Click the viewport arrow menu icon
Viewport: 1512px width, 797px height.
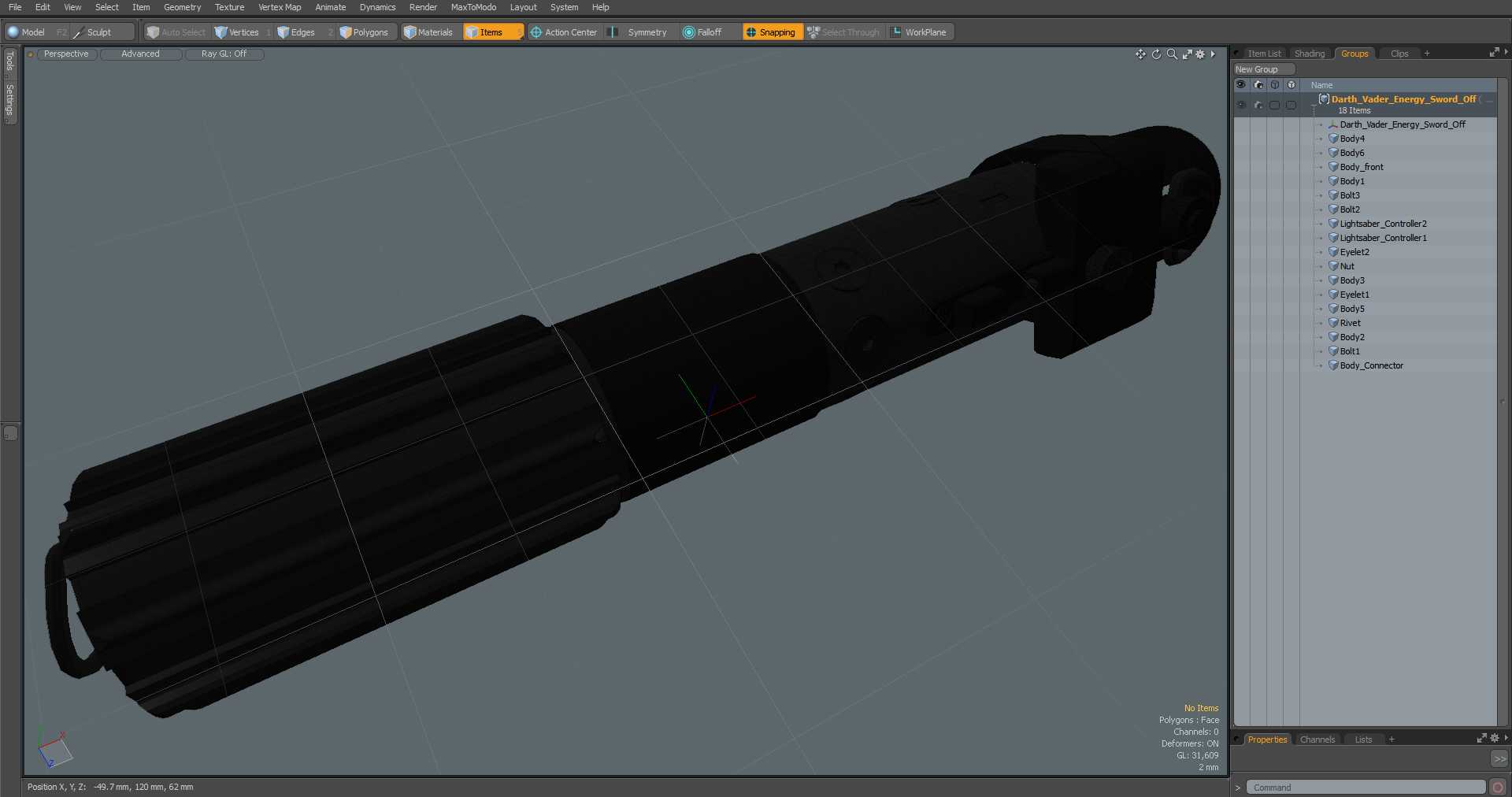click(1213, 54)
